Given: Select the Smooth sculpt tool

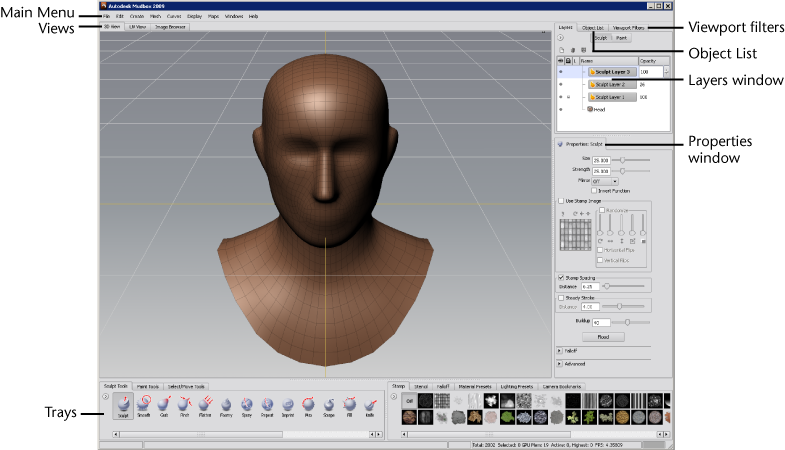Looking at the screenshot, I should [143, 402].
